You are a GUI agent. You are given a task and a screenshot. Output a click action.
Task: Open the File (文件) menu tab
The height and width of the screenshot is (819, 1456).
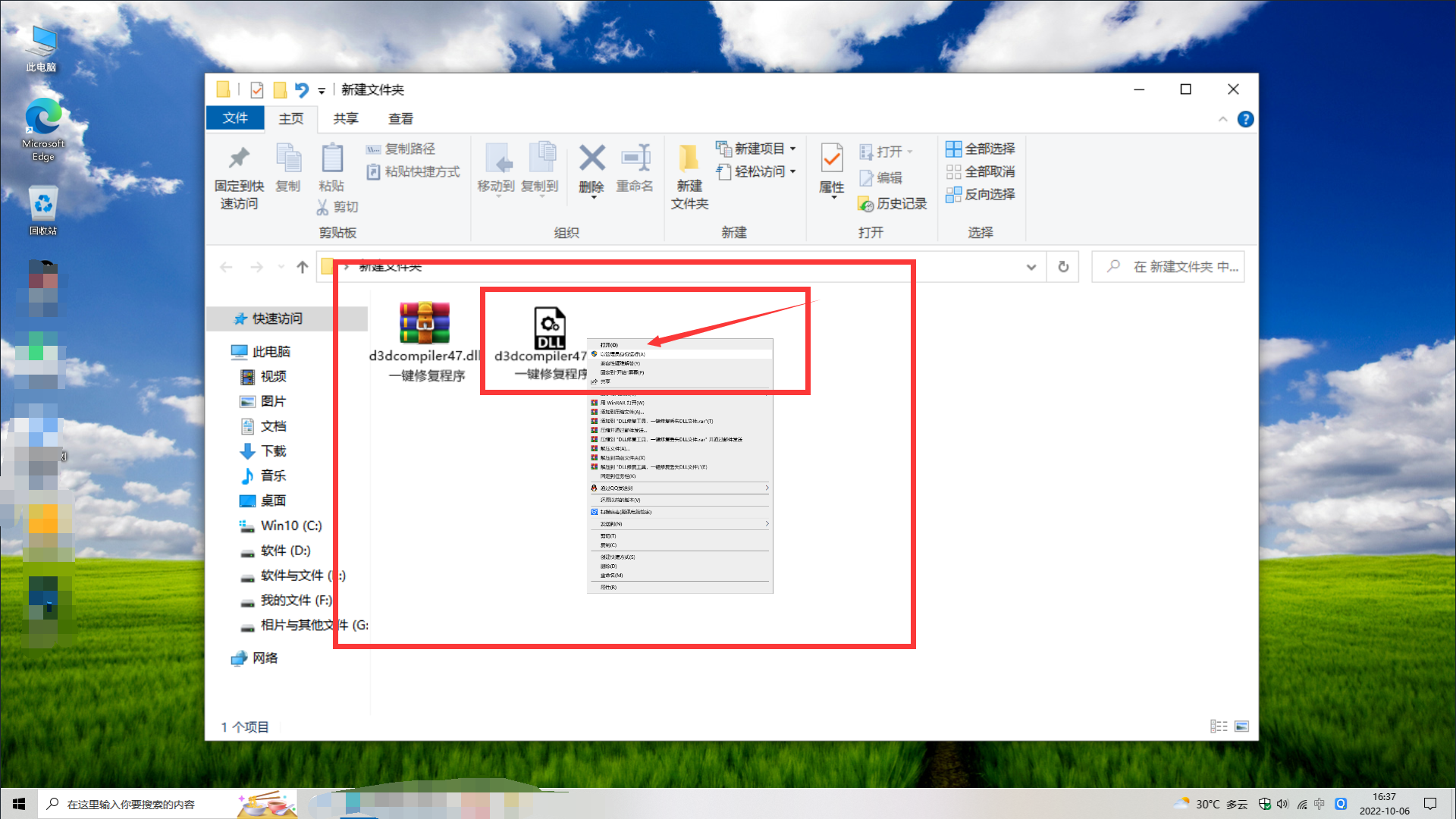tap(235, 118)
